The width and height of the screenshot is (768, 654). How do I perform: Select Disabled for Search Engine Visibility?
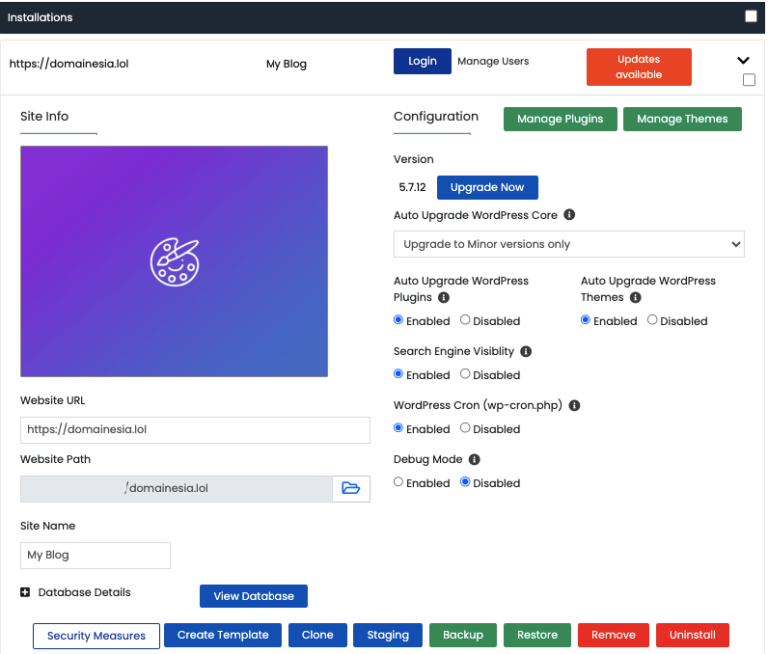click(x=465, y=374)
